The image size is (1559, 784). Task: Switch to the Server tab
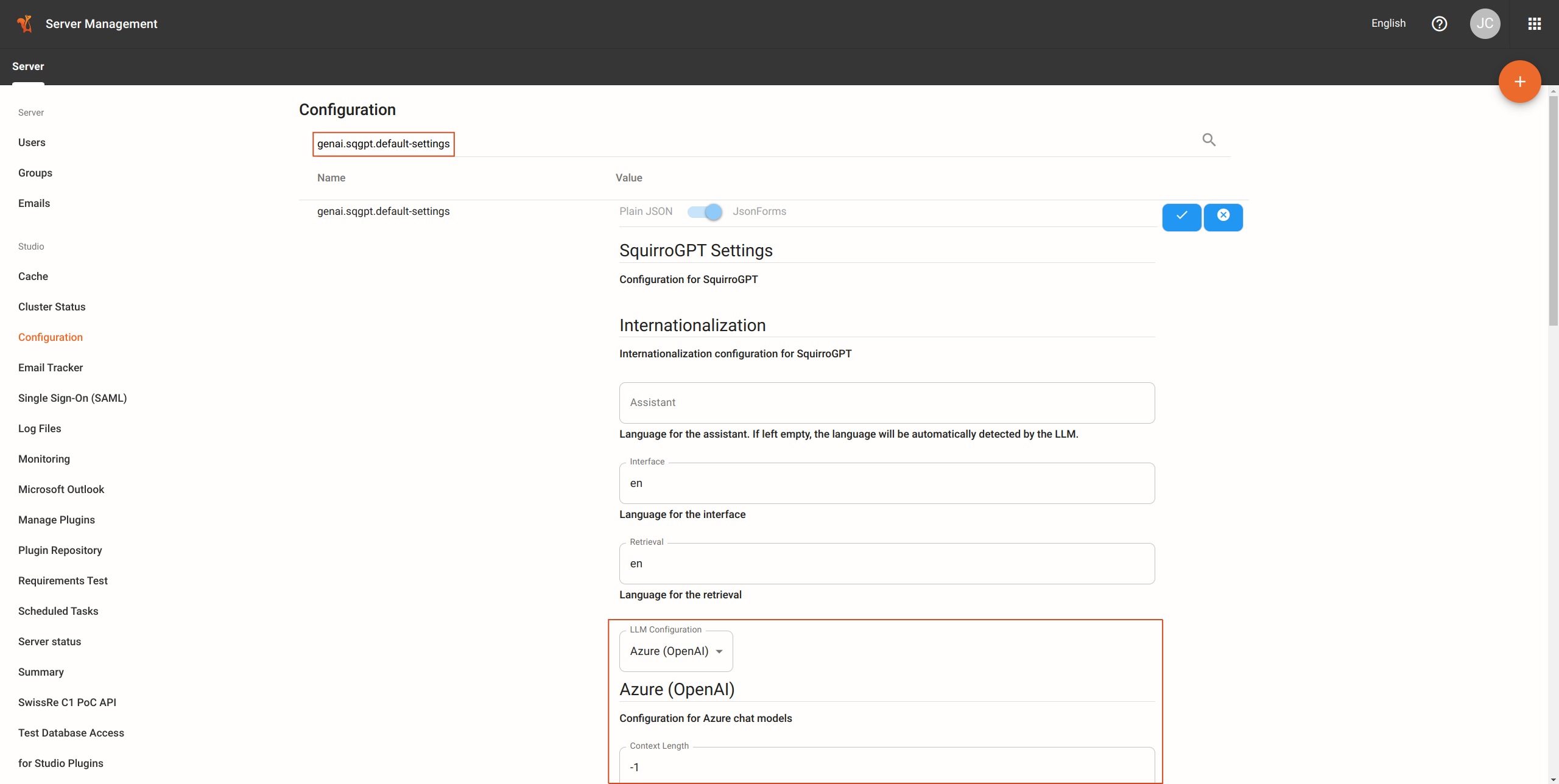[28, 66]
